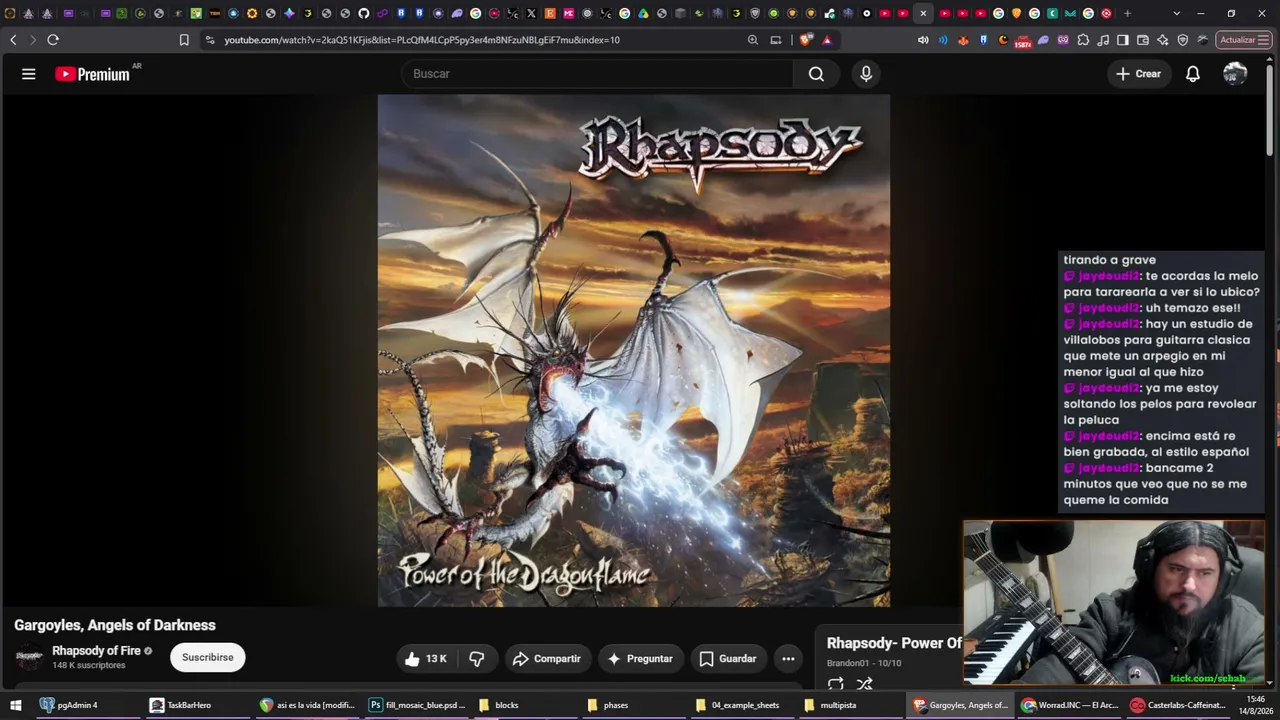This screenshot has width=1280, height=720.
Task: Toggle the browser sidebar panel
Action: (1123, 40)
